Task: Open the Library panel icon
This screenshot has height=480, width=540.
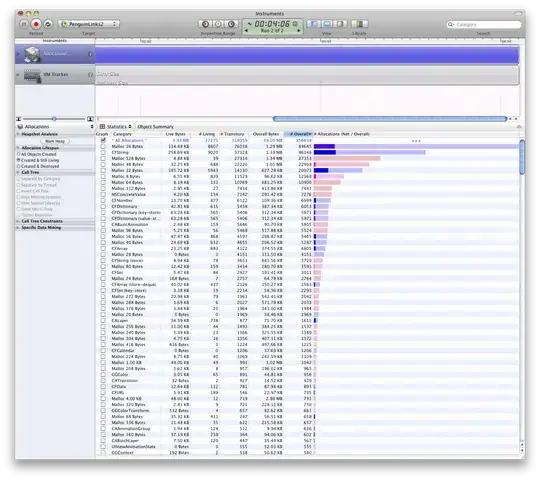Action: (359, 24)
